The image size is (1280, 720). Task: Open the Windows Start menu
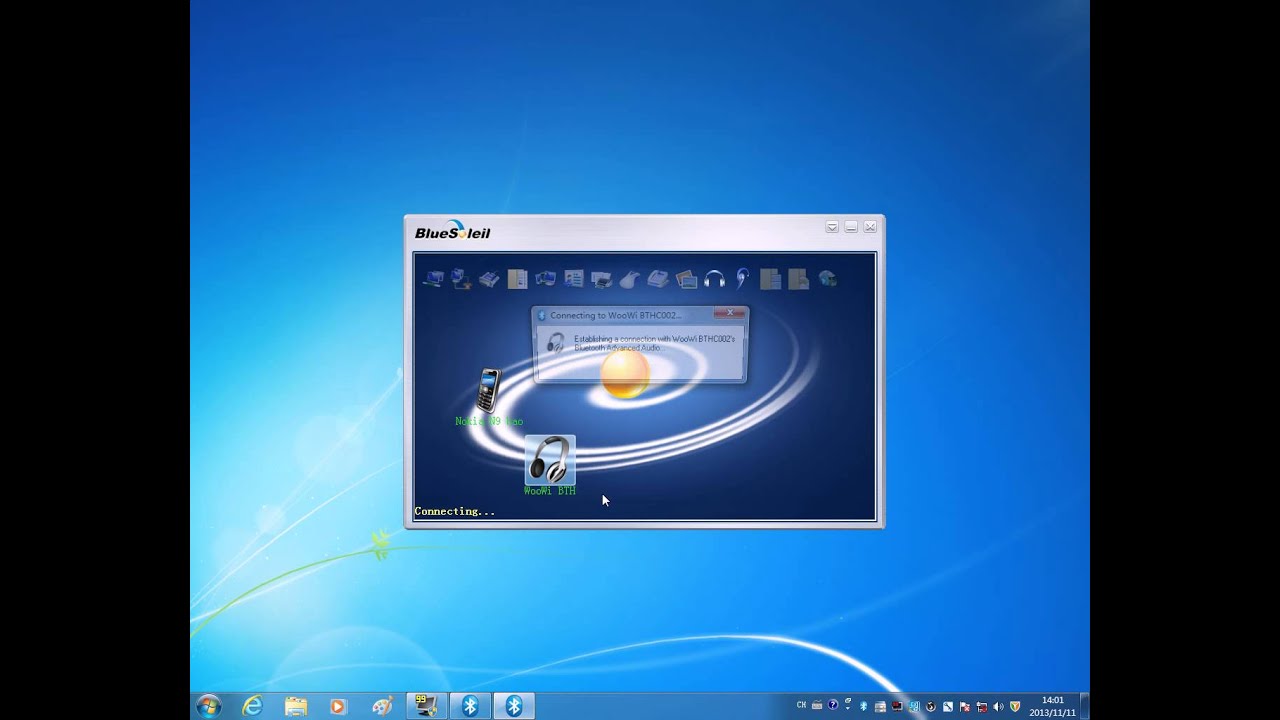pos(209,706)
